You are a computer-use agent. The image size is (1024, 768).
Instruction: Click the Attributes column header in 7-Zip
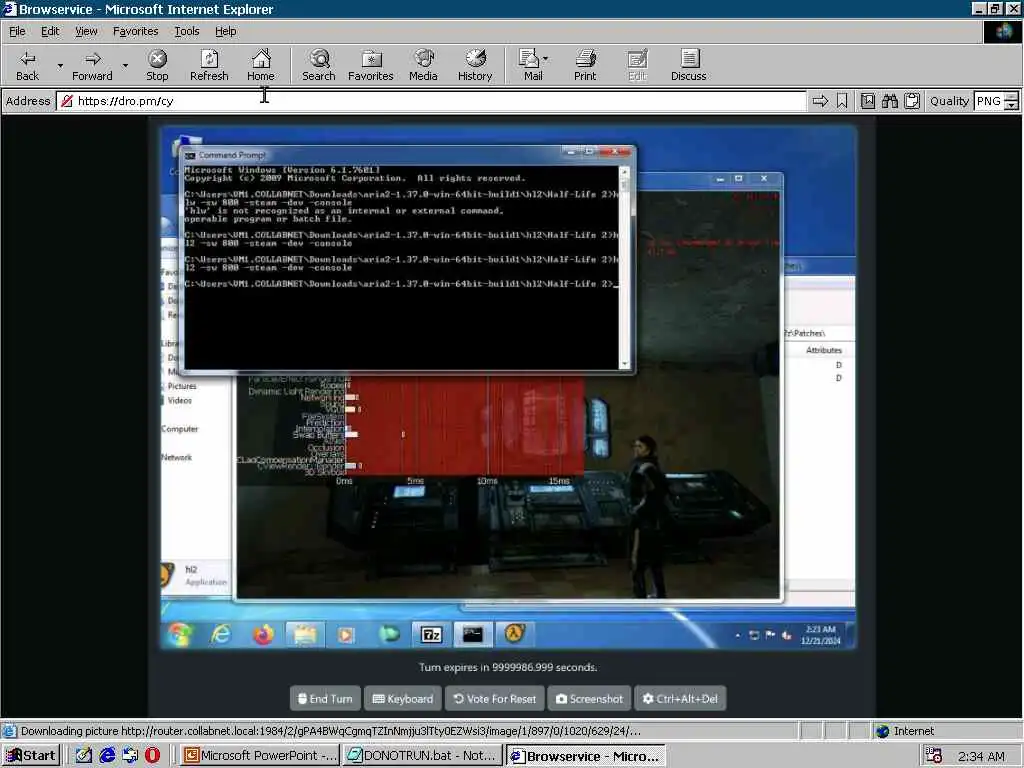tap(824, 350)
